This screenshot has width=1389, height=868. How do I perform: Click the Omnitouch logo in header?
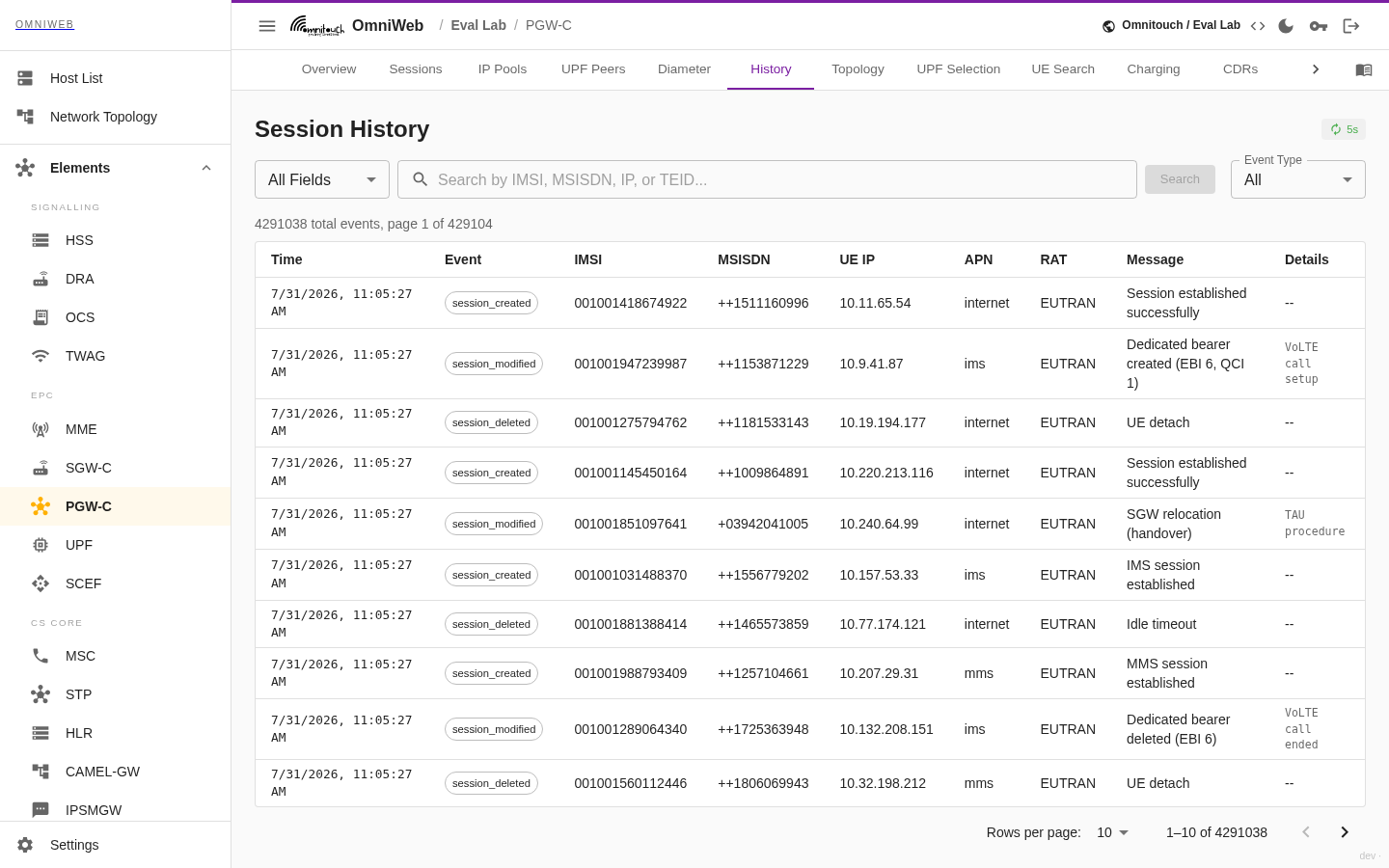pyautogui.click(x=317, y=26)
